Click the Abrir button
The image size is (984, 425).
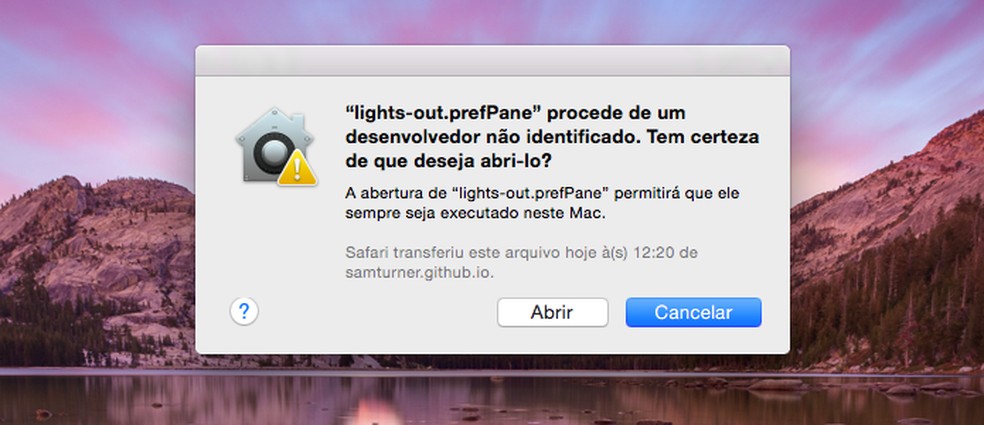click(x=552, y=312)
